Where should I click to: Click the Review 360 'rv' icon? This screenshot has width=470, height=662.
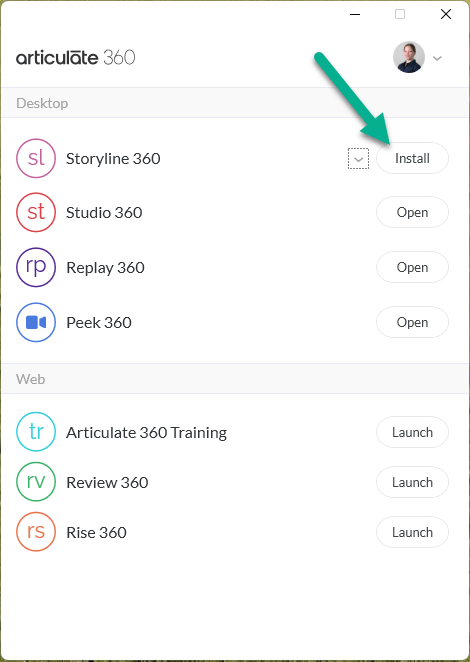[36, 482]
